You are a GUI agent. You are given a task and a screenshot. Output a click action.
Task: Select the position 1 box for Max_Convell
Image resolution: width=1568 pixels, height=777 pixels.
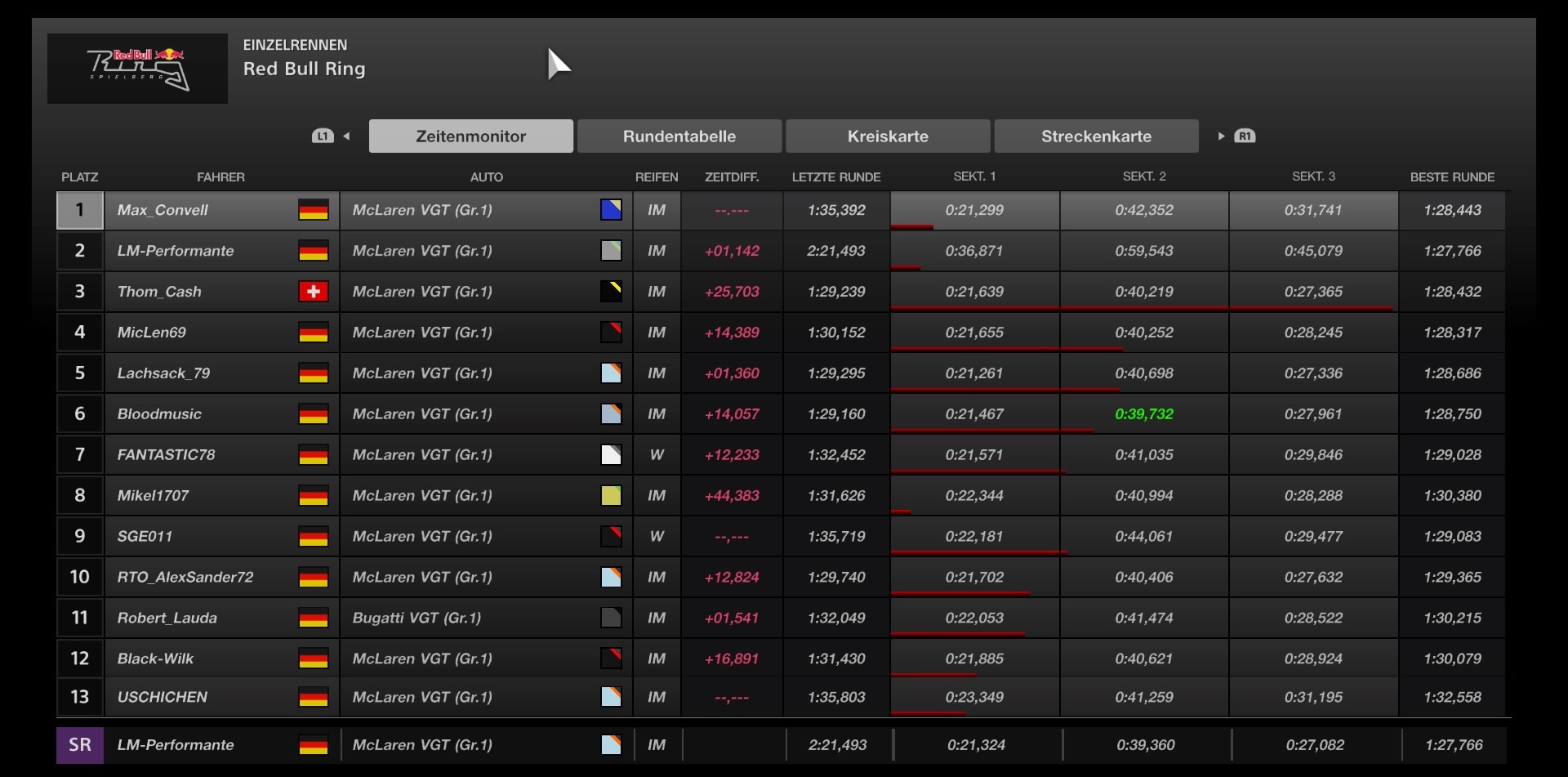pyautogui.click(x=79, y=210)
